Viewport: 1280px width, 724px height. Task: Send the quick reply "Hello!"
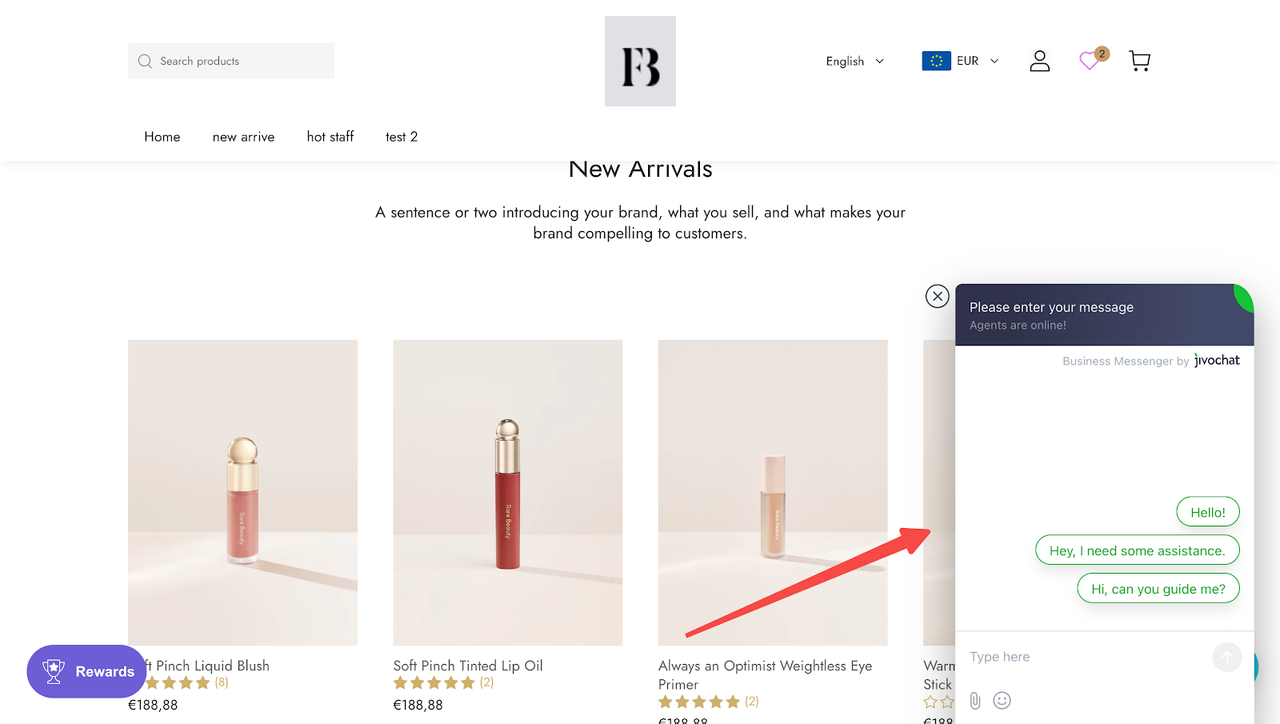pyautogui.click(x=1208, y=513)
